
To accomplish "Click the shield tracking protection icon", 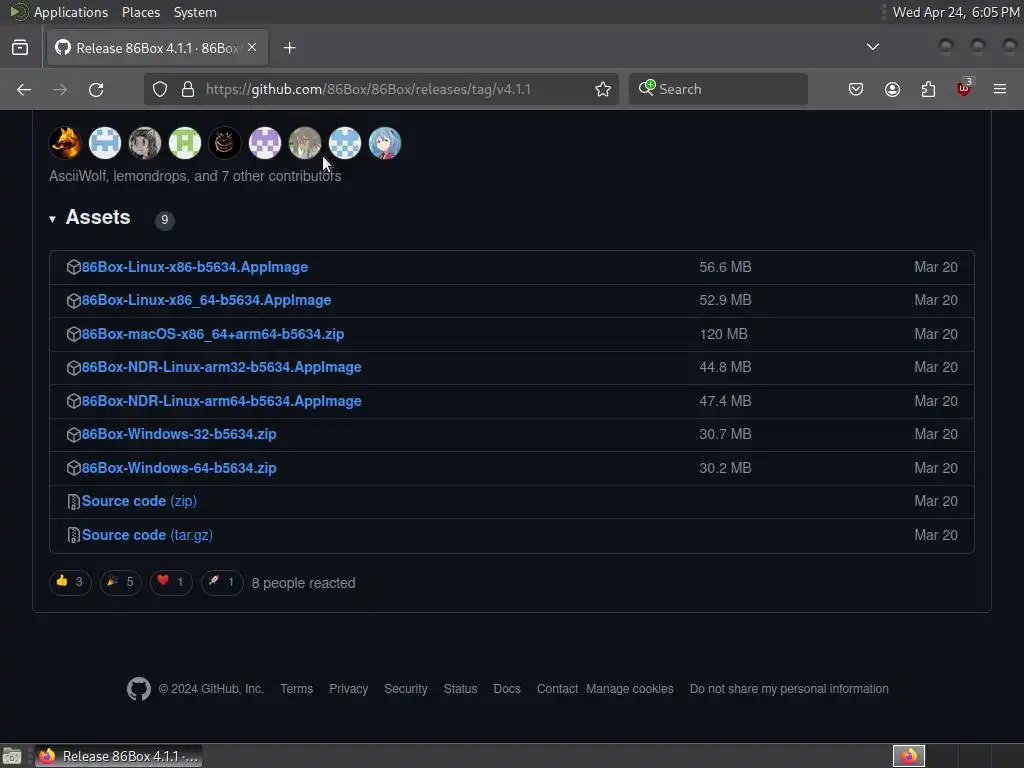I will (160, 89).
